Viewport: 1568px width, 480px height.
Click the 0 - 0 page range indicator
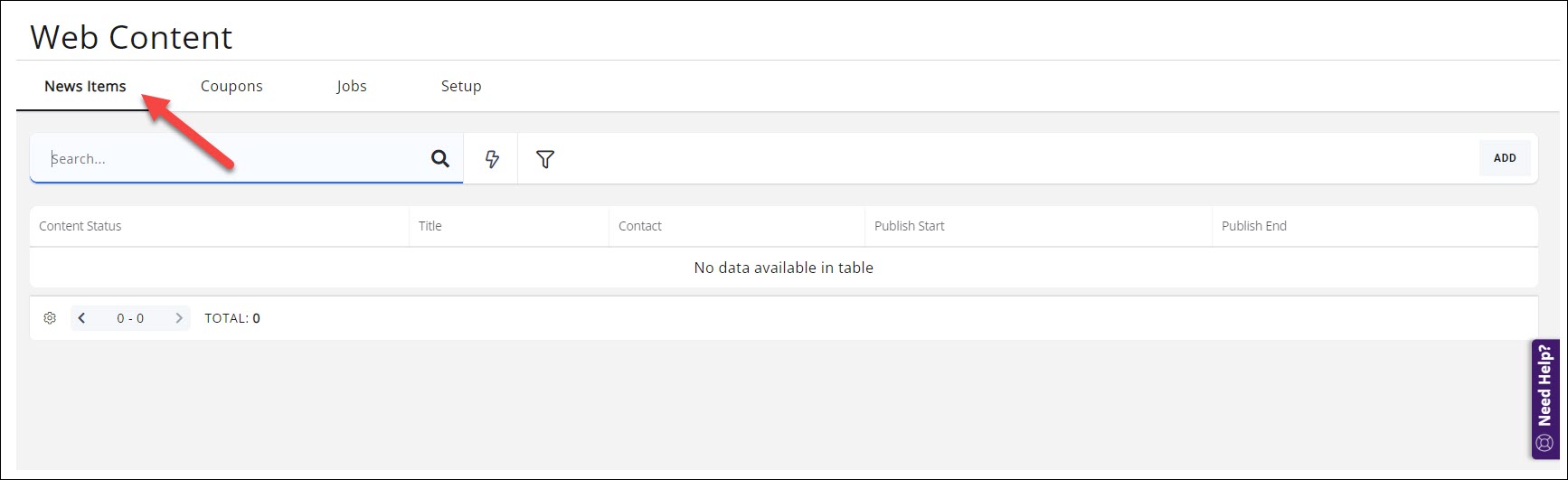[130, 318]
